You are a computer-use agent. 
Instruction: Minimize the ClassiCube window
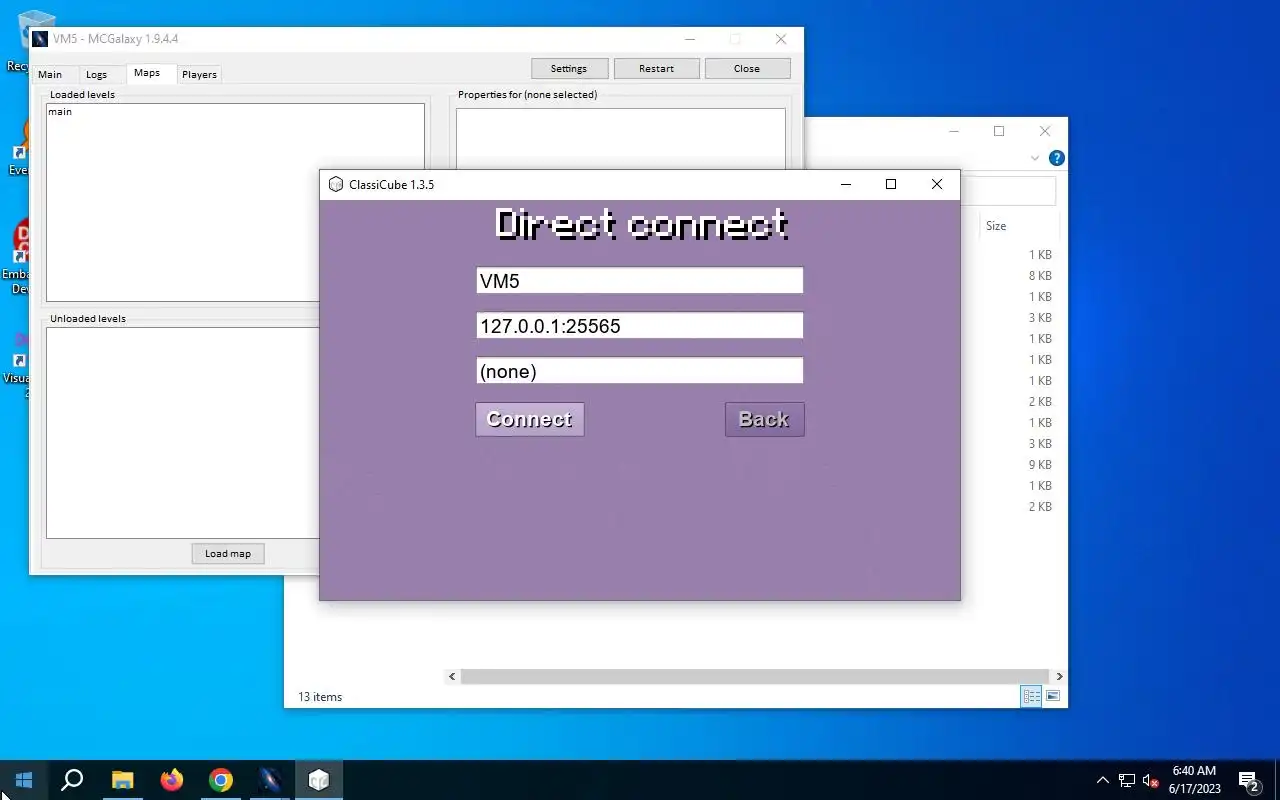coord(846,184)
